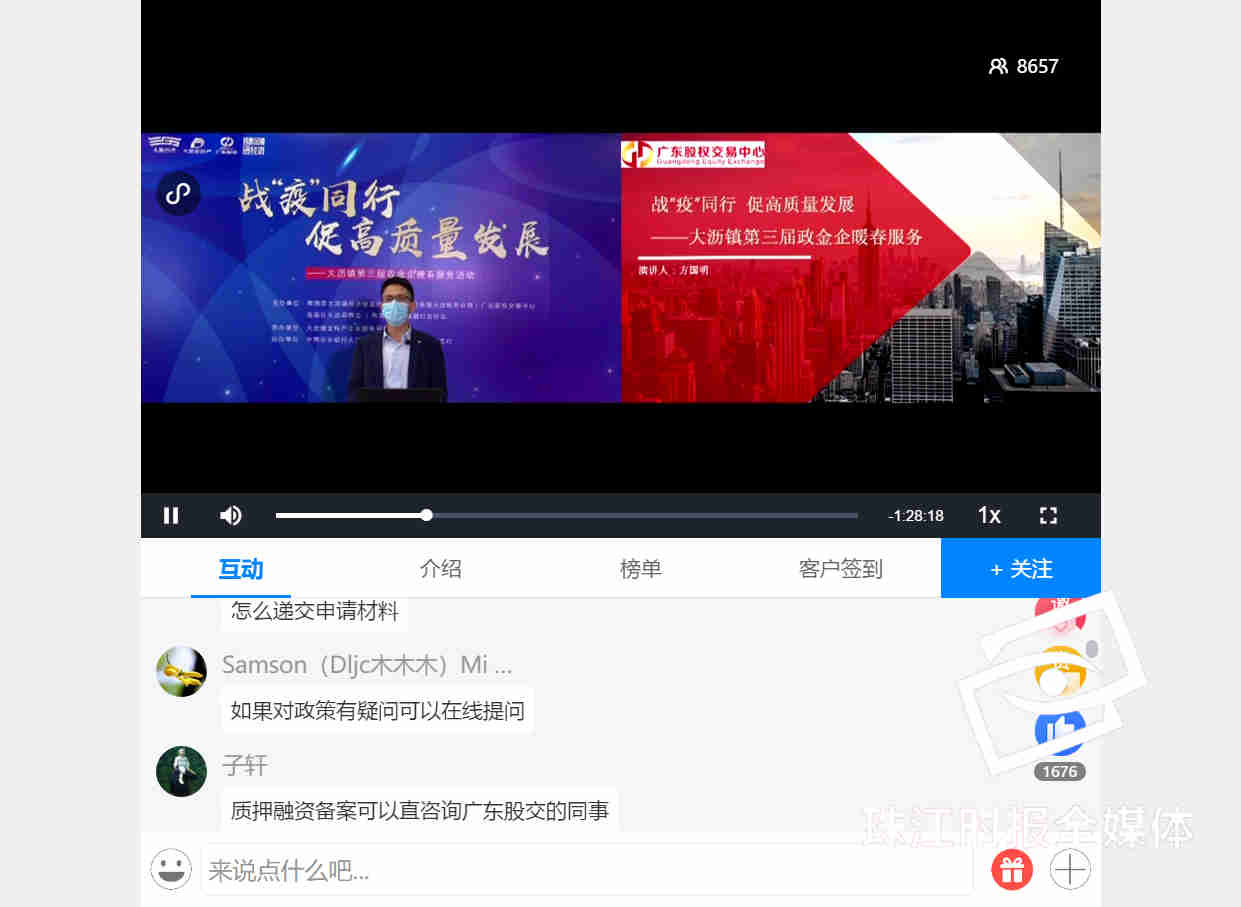
Task: Mute the video volume speaker icon
Action: coord(231,515)
